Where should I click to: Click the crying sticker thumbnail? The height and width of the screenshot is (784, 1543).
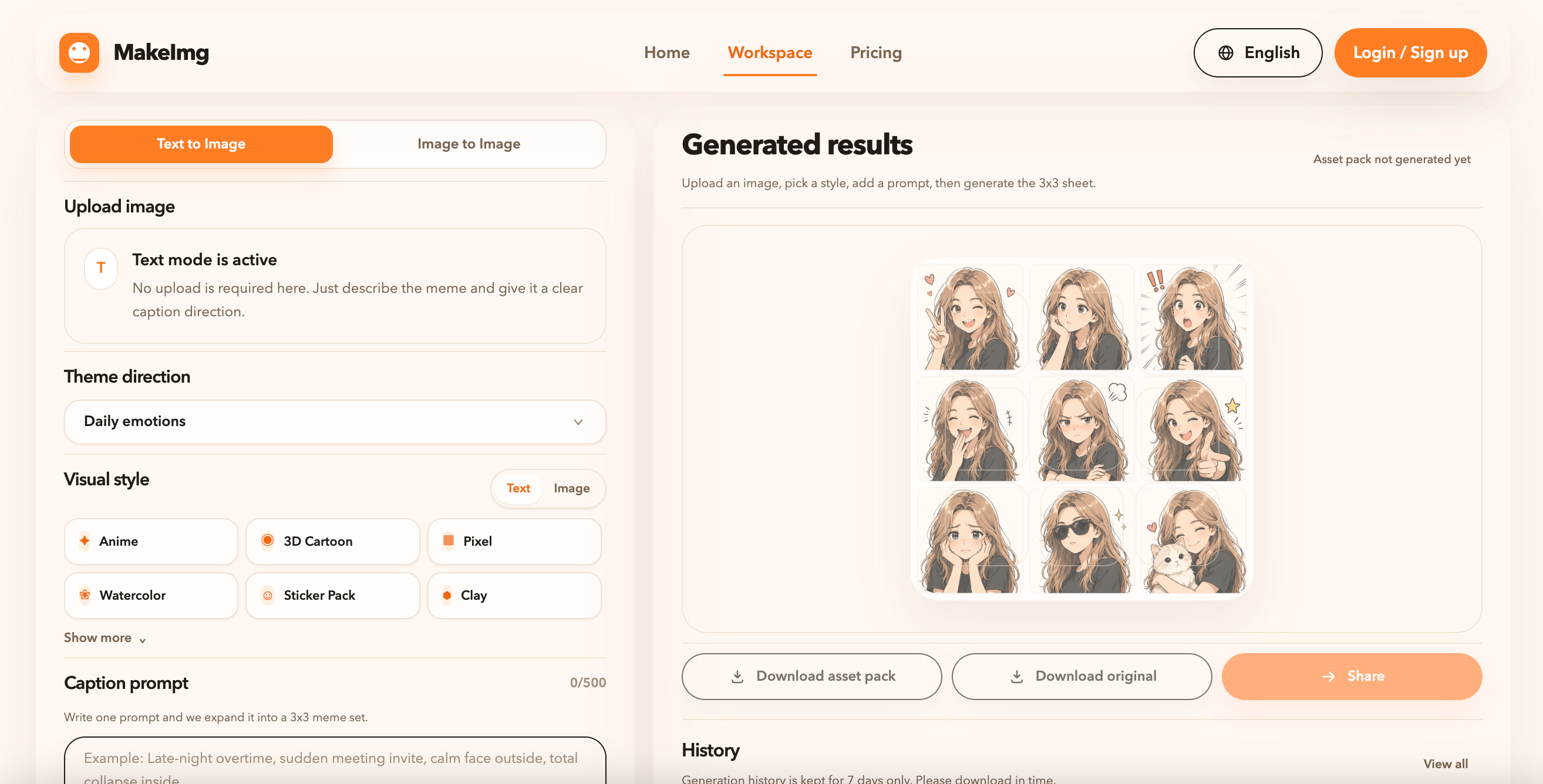pos(971,540)
